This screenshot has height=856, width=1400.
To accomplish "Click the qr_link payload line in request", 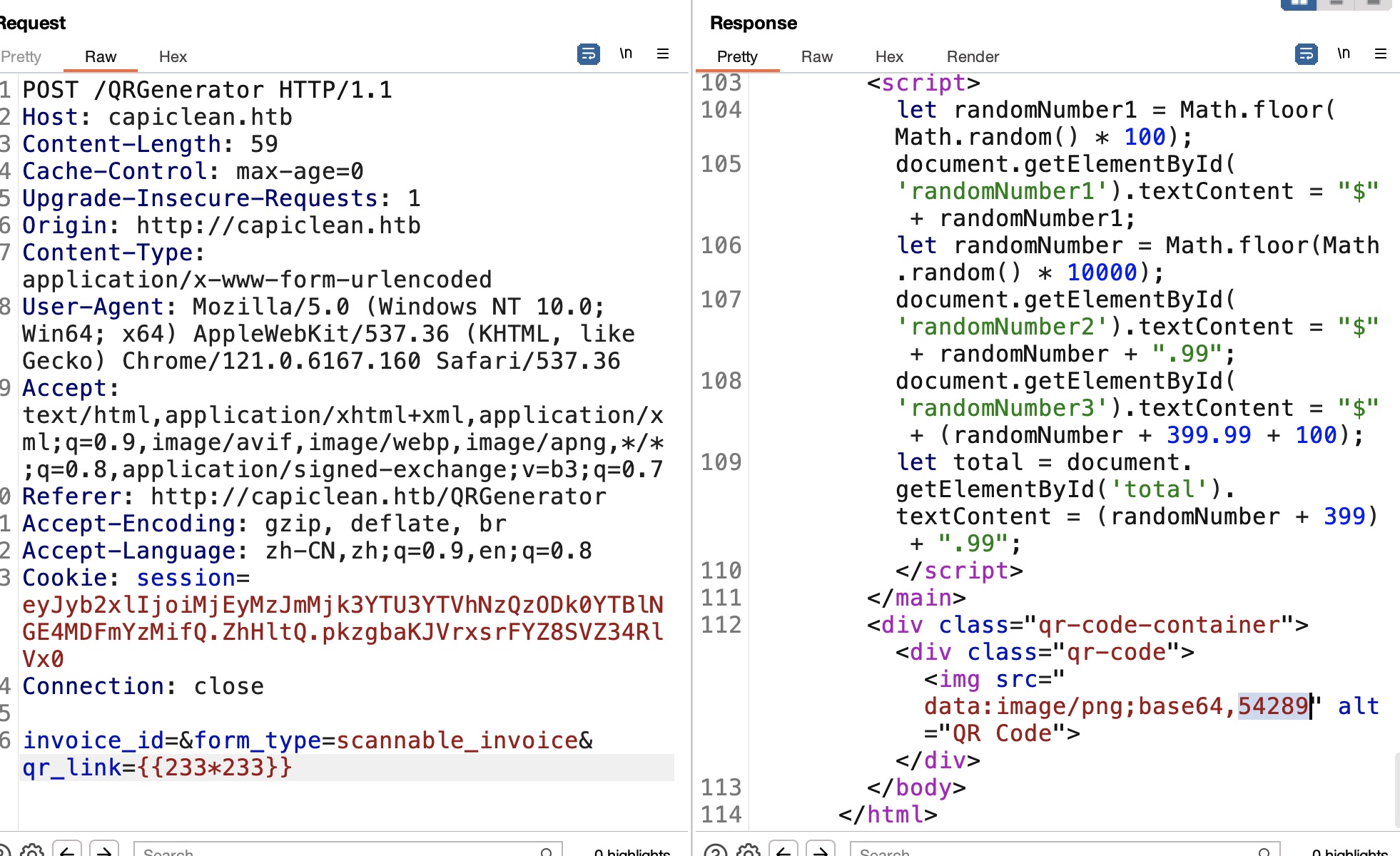I will [157, 768].
